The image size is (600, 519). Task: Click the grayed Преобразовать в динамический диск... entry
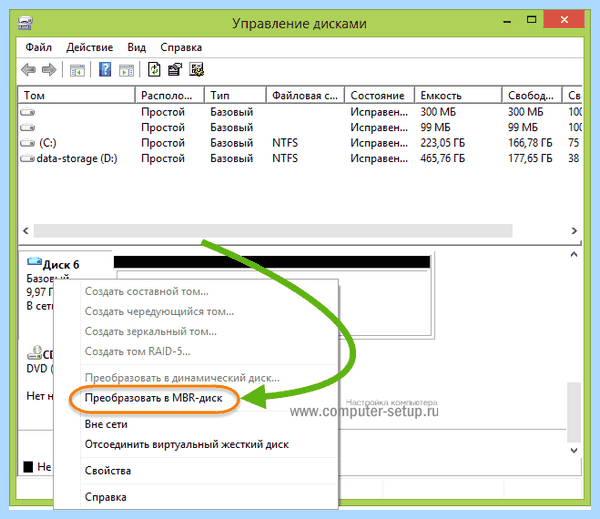click(x=182, y=378)
